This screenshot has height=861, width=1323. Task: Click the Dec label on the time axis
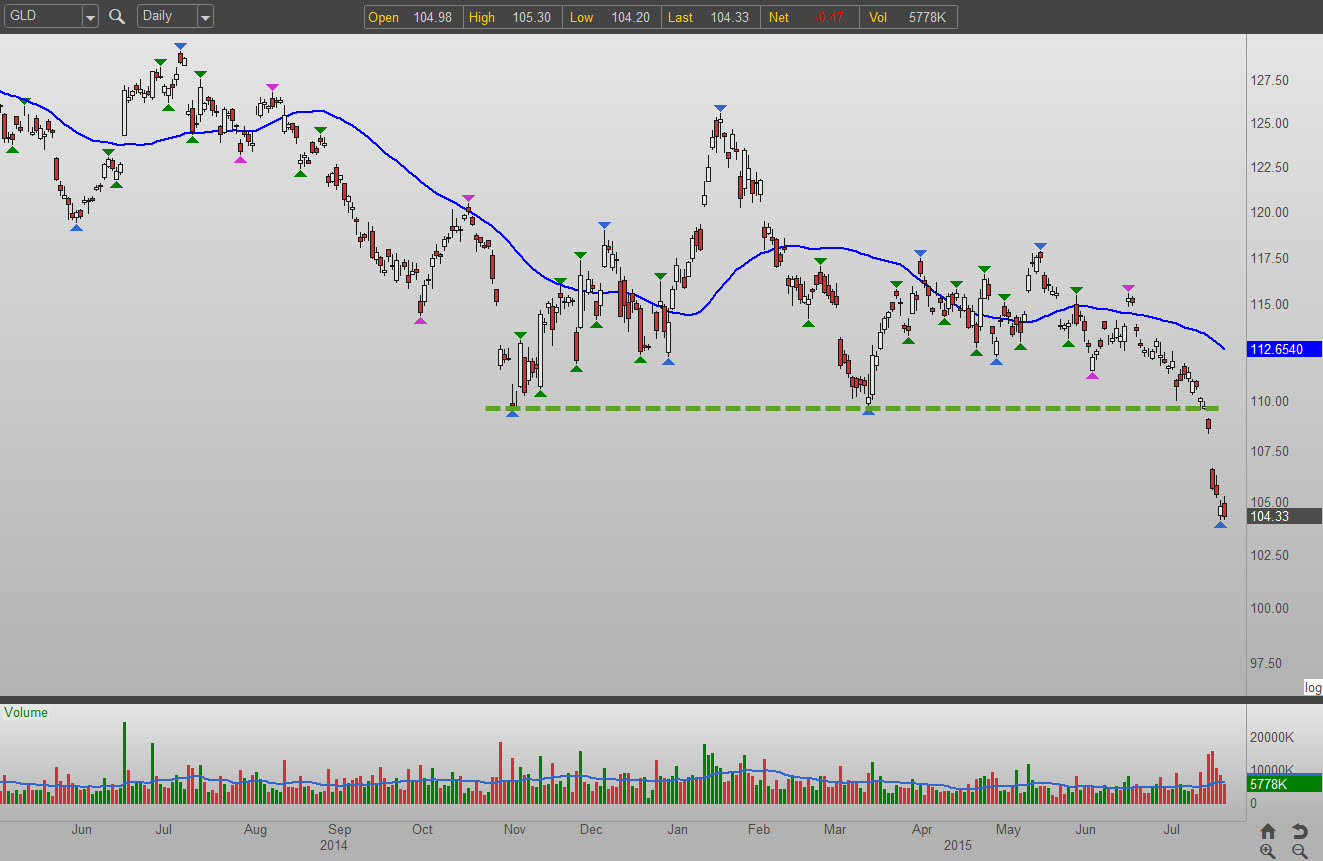(591, 829)
